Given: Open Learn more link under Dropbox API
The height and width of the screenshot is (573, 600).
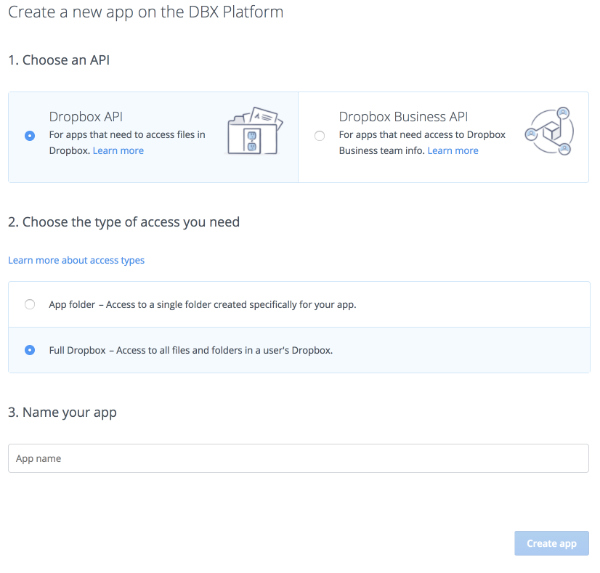Looking at the screenshot, I should coord(118,150).
